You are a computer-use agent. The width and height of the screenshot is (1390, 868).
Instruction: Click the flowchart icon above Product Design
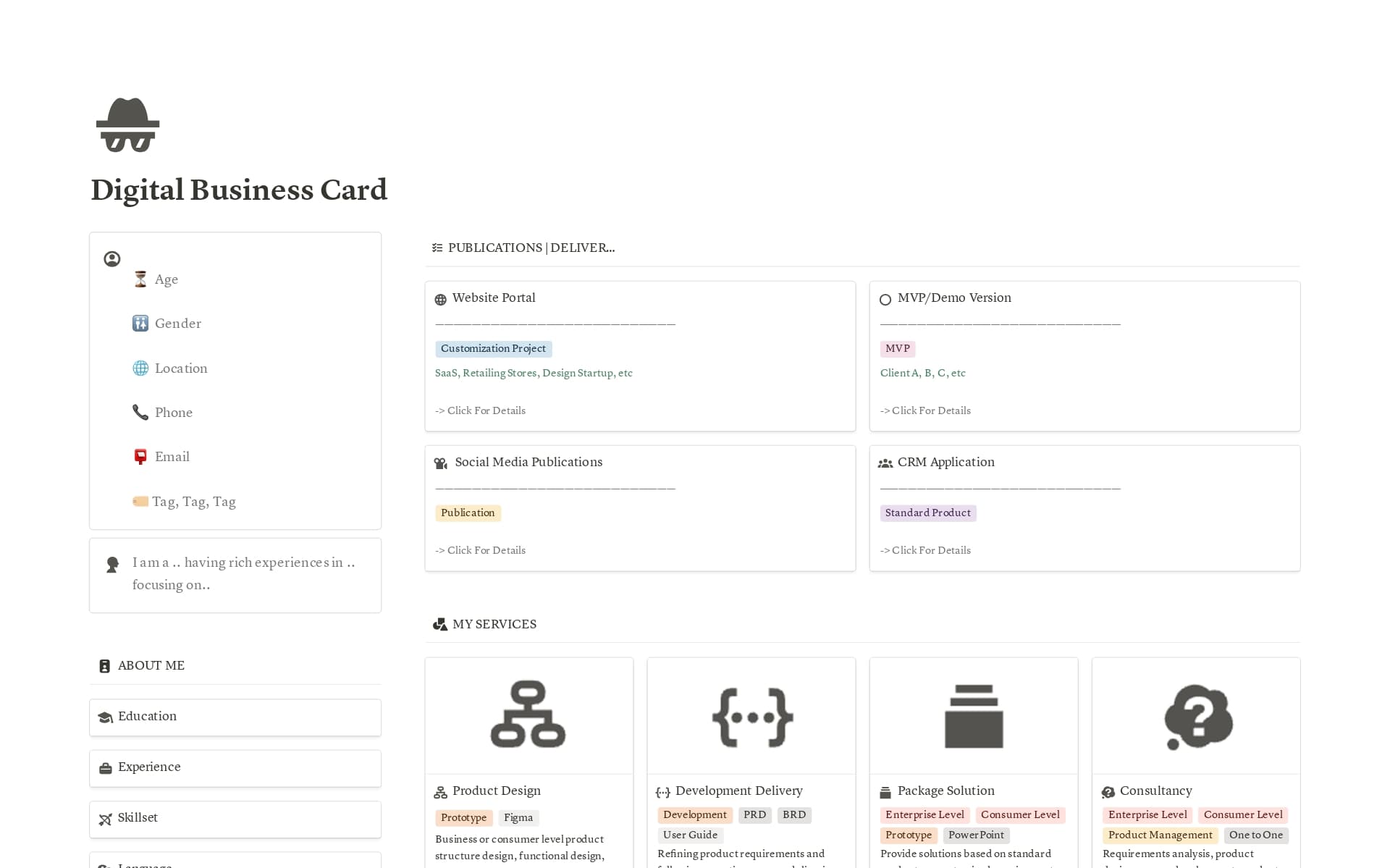point(528,715)
